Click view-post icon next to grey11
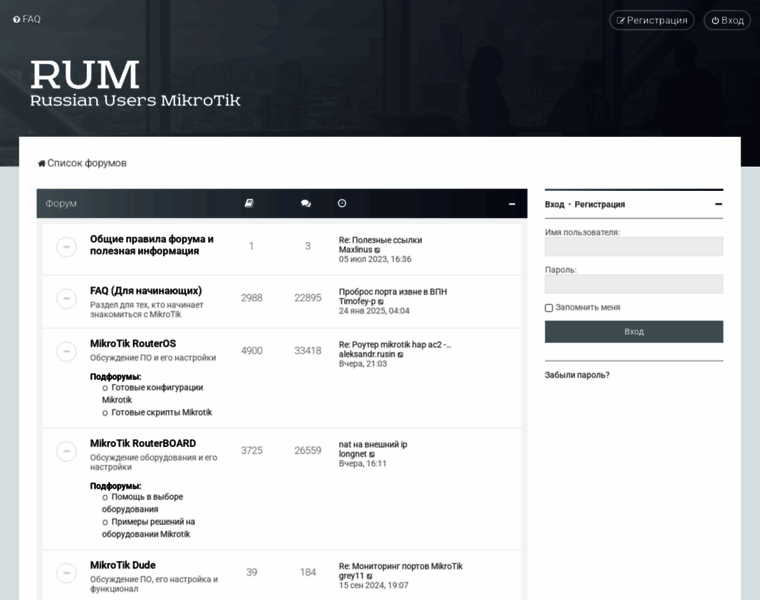 [369, 576]
